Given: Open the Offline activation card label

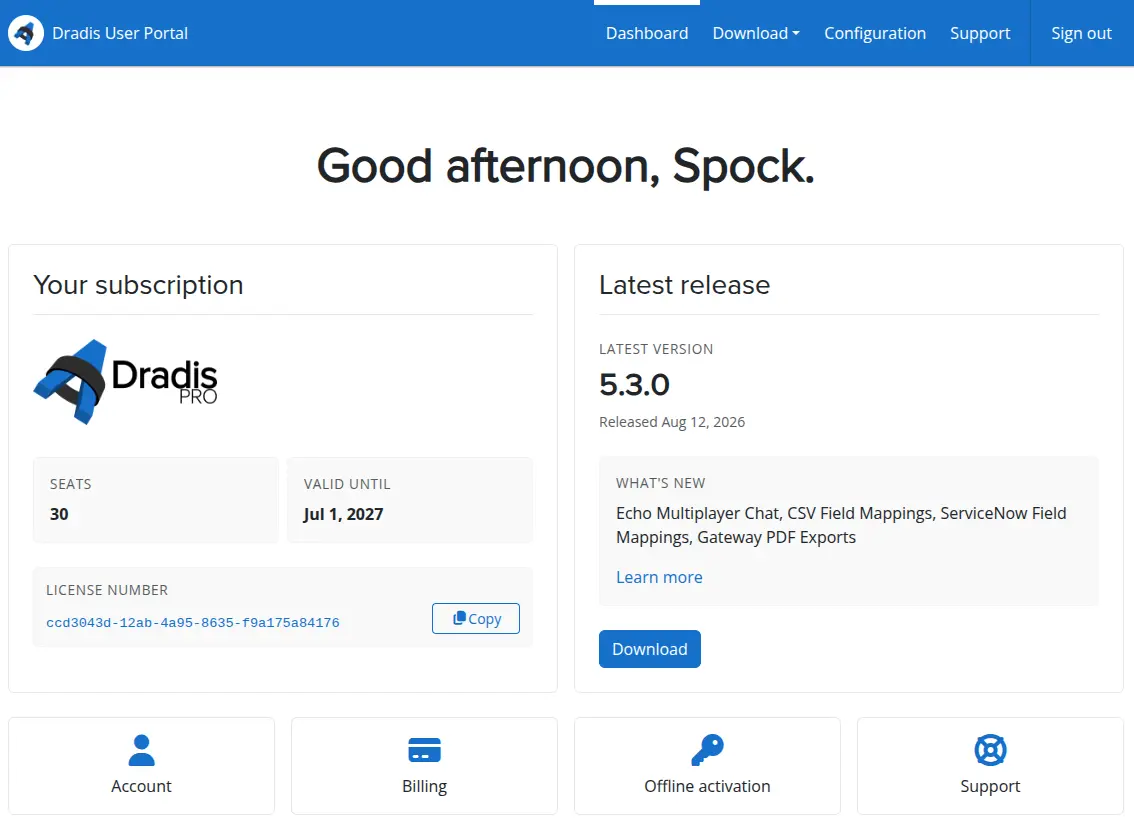Looking at the screenshot, I should pos(707,786).
